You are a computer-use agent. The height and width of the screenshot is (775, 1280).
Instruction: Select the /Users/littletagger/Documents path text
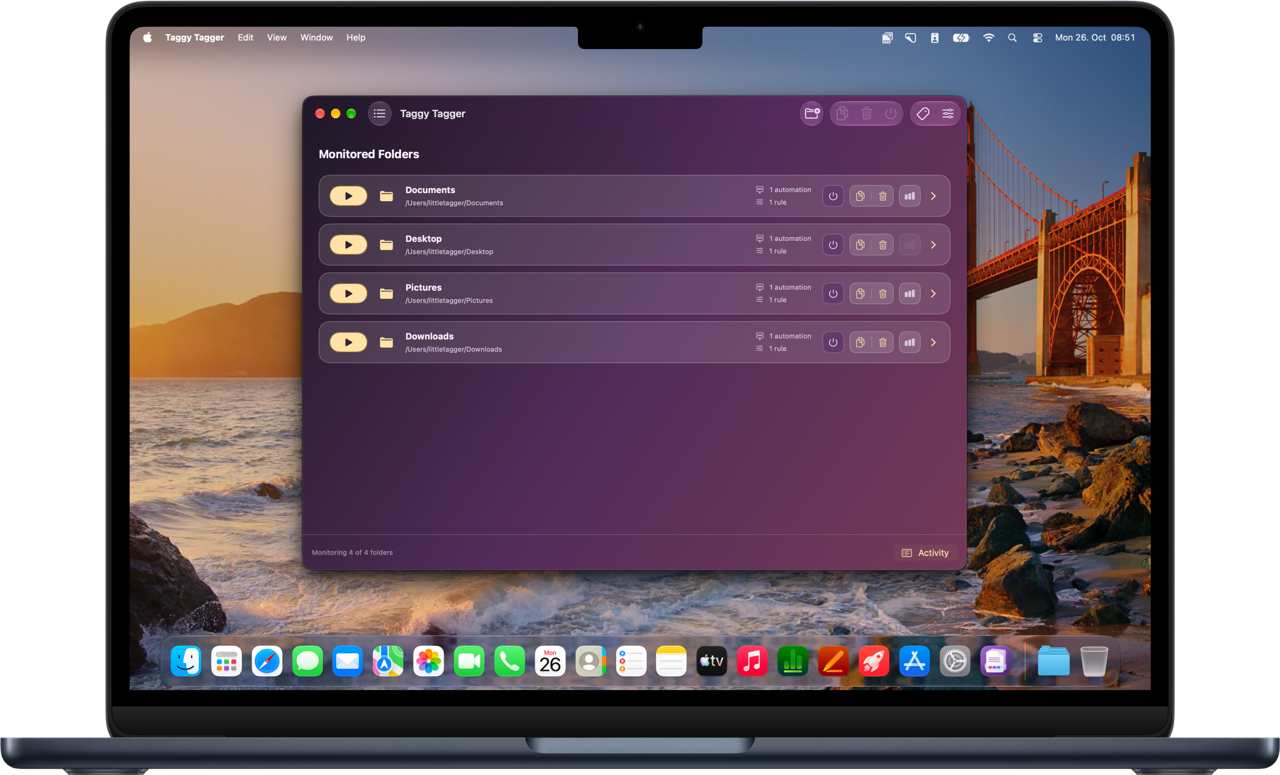click(454, 203)
